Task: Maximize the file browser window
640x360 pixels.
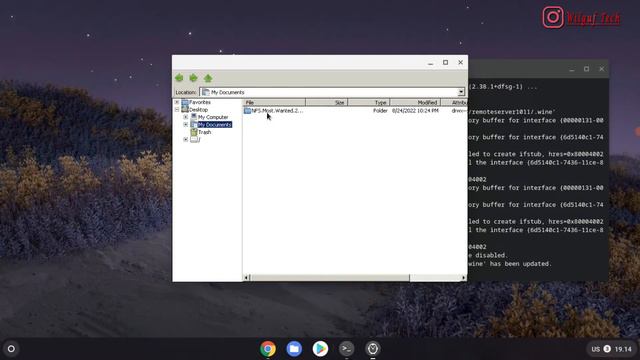Action: coord(445,62)
